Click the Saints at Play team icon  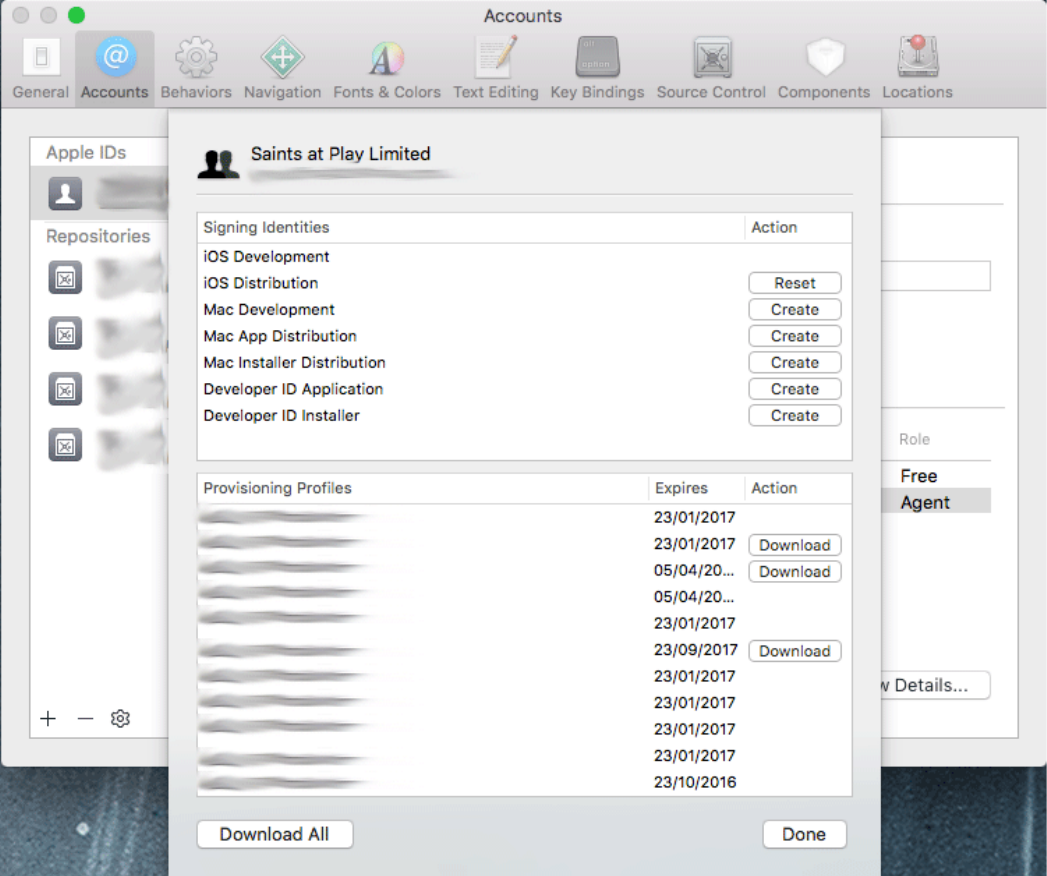218,164
